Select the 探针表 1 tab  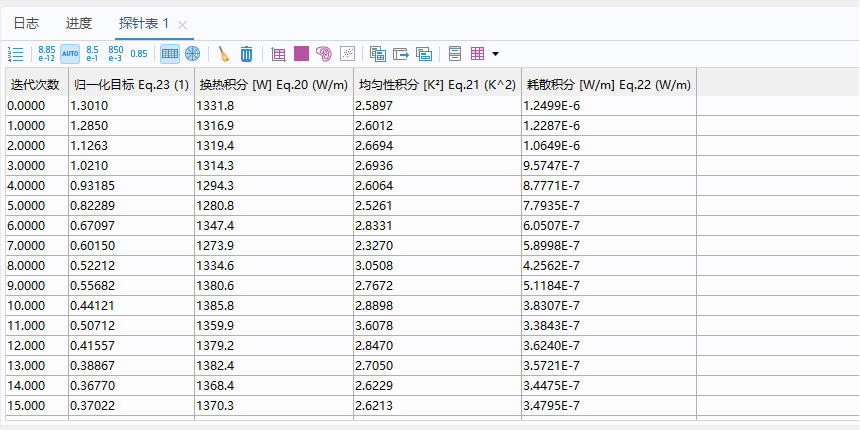point(144,24)
